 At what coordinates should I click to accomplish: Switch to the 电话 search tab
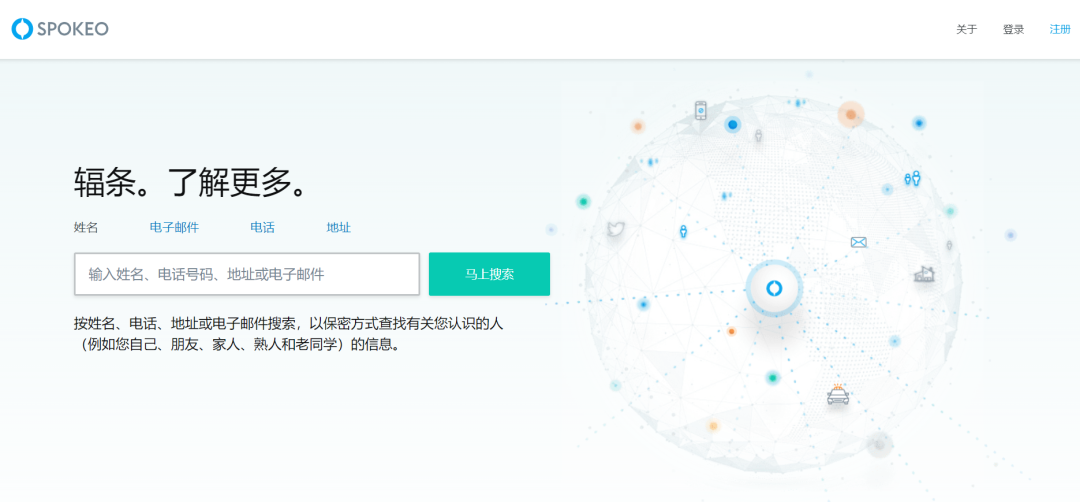262,227
